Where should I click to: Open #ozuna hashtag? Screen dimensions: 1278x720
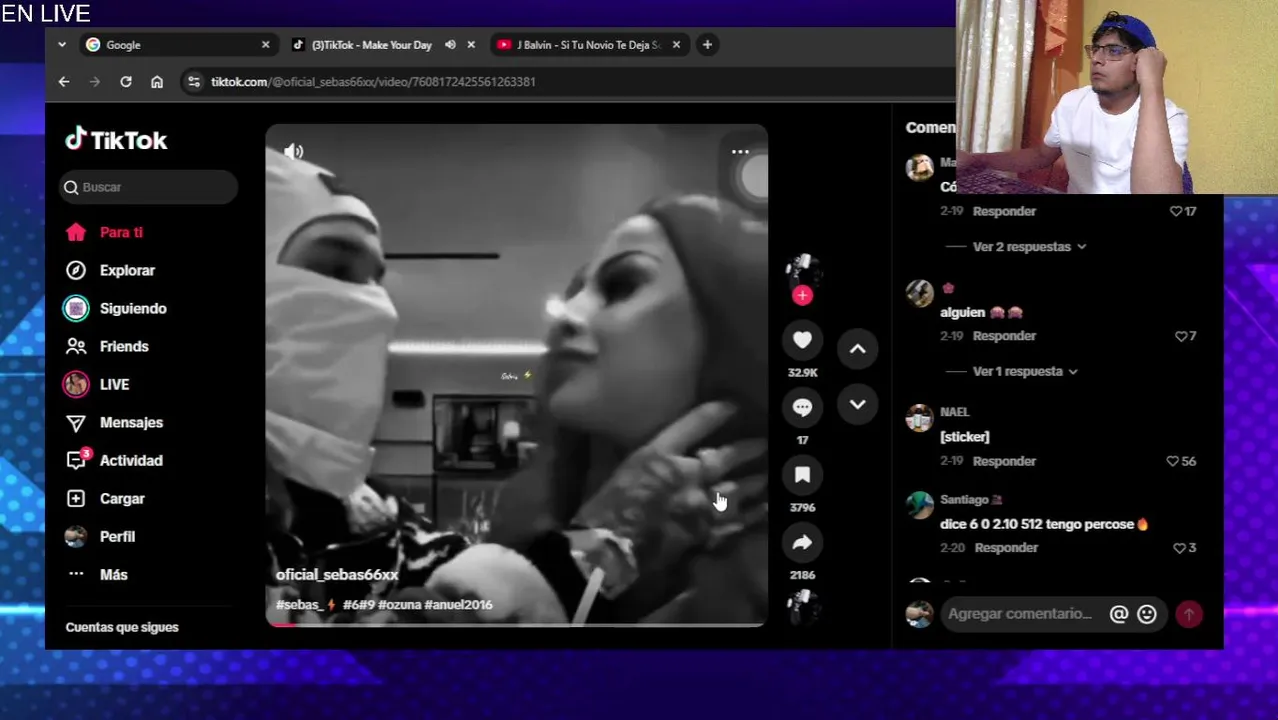coord(399,605)
